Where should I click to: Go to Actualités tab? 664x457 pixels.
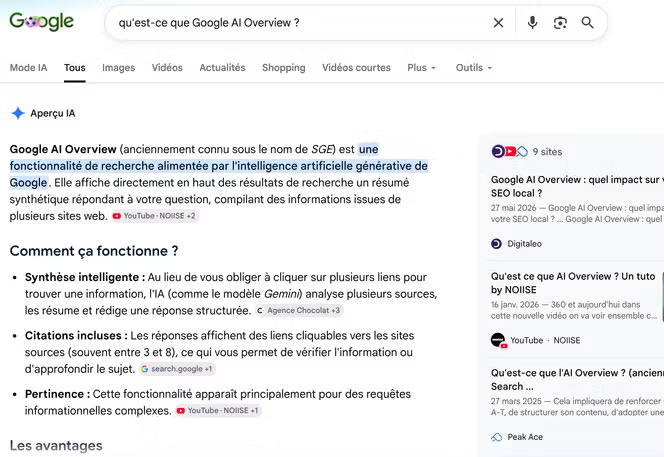222,68
